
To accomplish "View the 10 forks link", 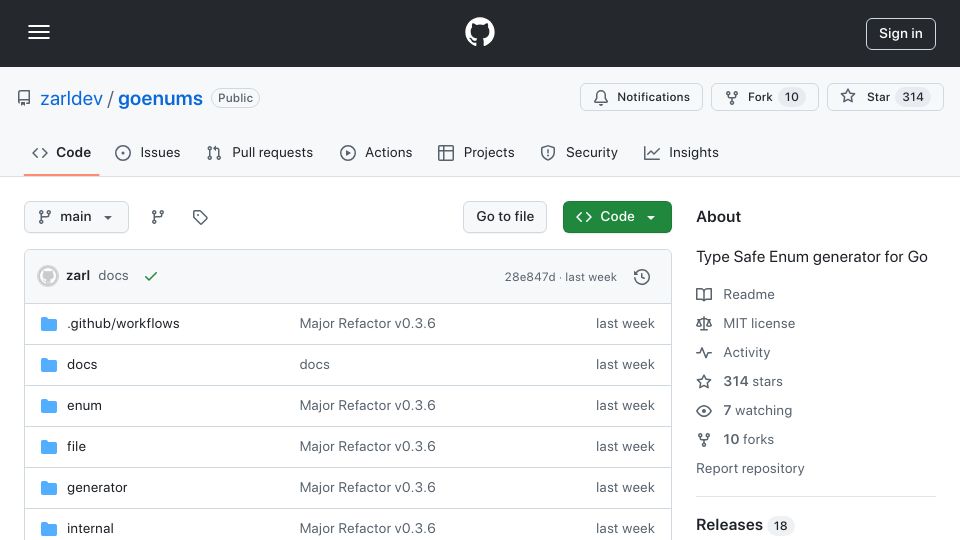I will click(x=735, y=440).
